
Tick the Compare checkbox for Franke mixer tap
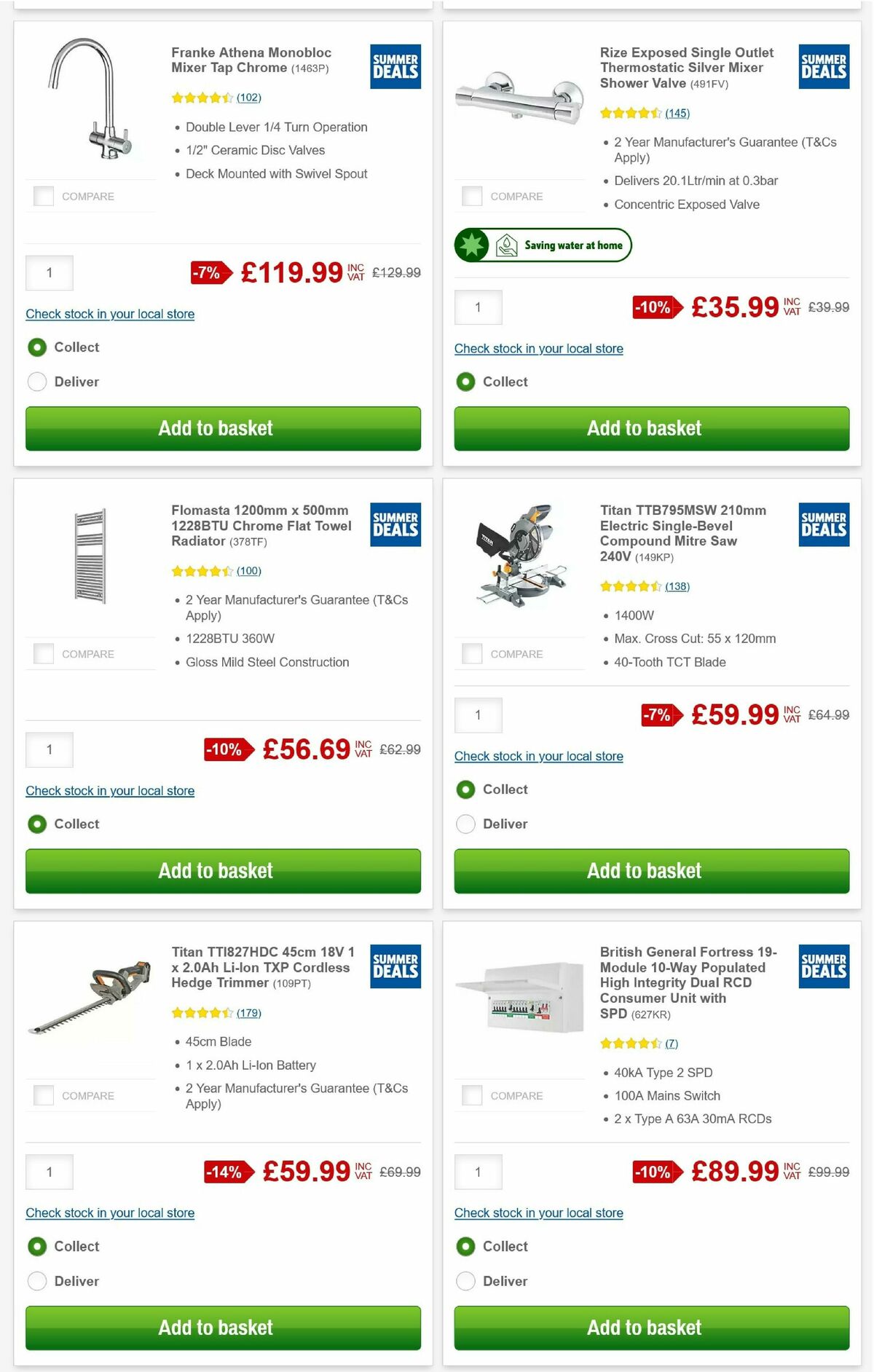click(43, 195)
